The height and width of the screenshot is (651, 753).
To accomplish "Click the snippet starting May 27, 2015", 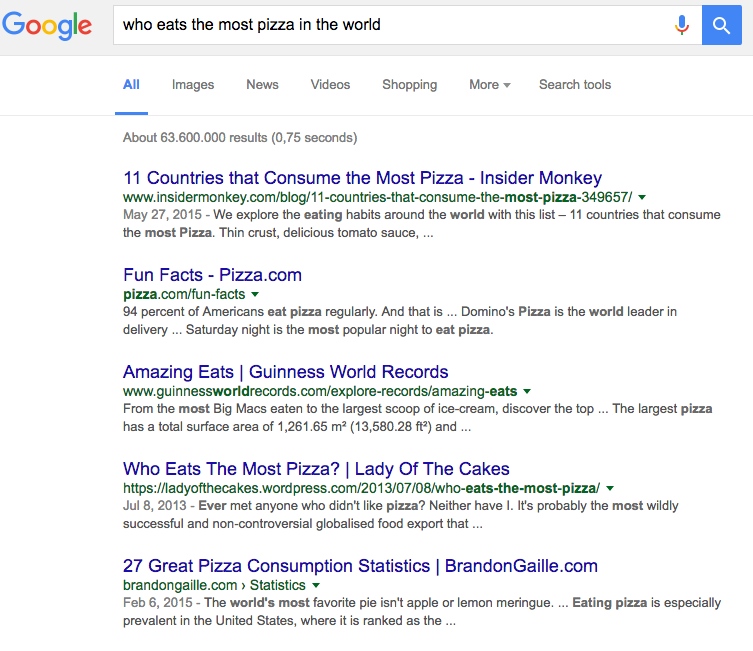I will pos(422,224).
